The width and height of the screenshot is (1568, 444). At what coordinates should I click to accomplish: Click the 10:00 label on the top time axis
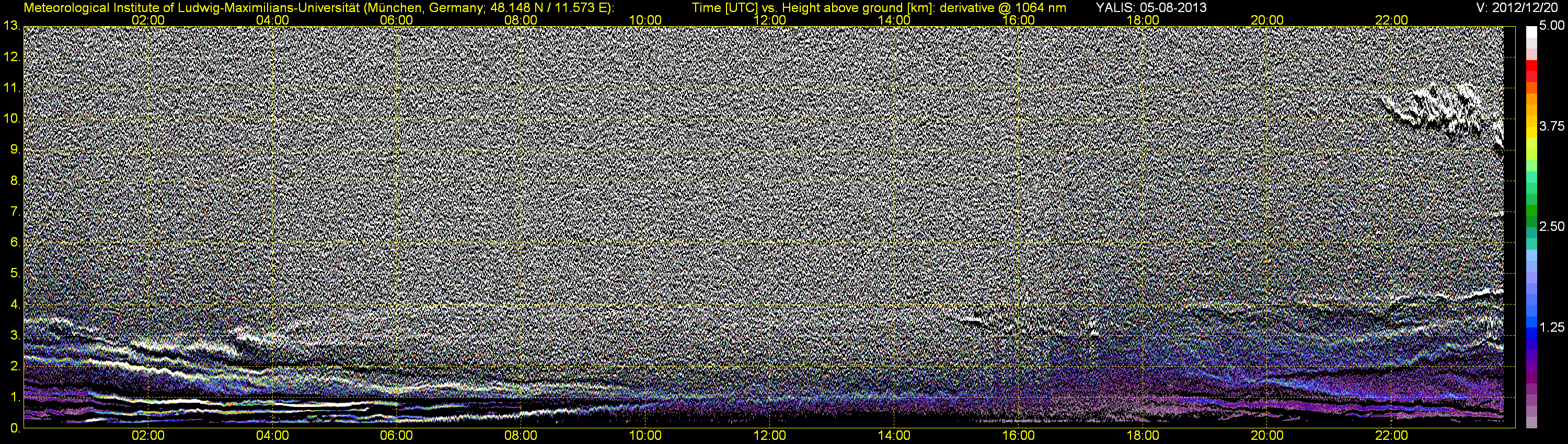[645, 20]
